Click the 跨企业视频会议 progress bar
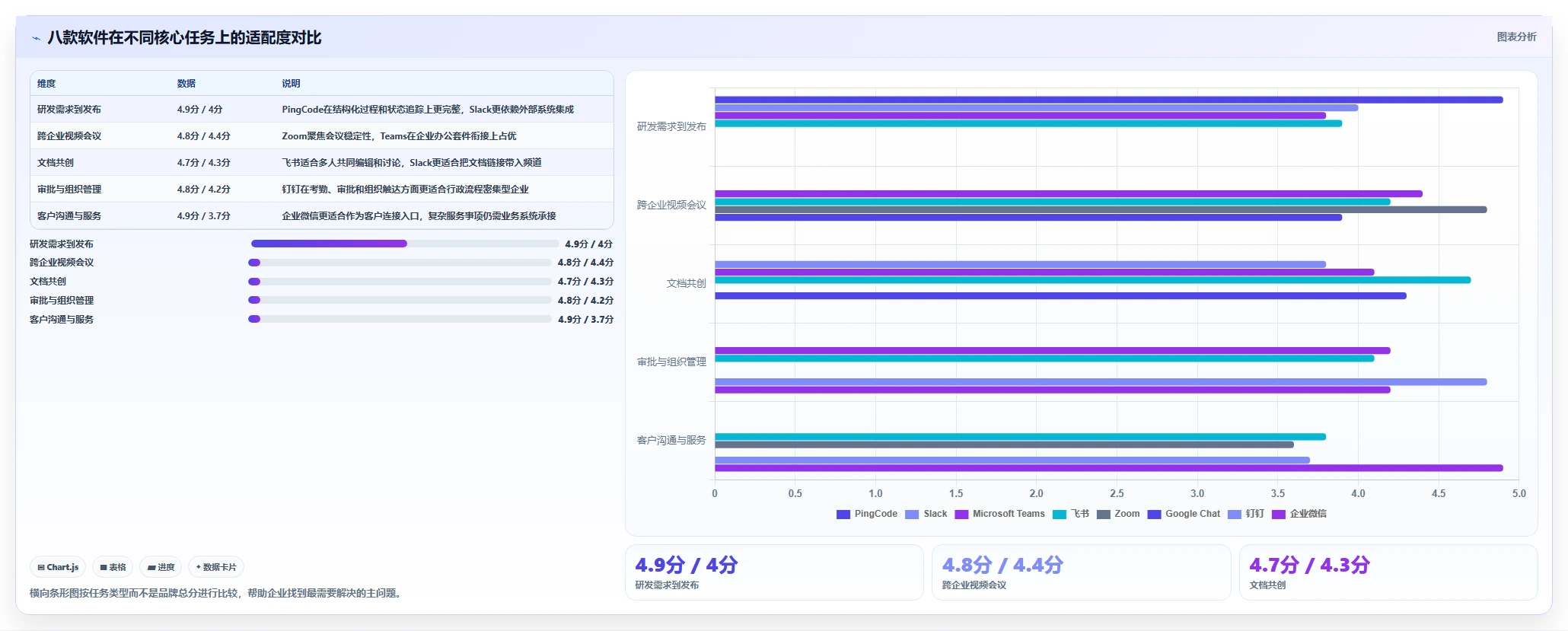Viewport: 1568px width, 631px height. point(400,263)
